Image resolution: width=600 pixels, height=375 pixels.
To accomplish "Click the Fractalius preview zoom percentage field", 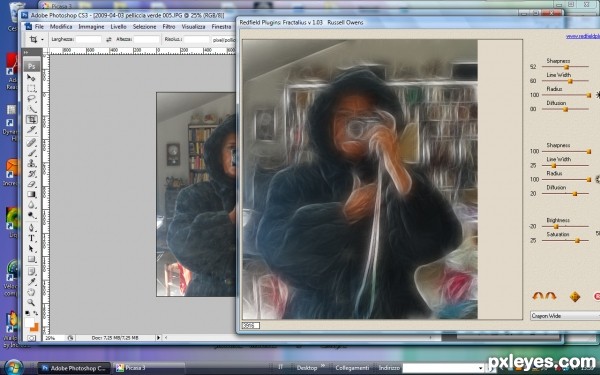I will pos(251,326).
